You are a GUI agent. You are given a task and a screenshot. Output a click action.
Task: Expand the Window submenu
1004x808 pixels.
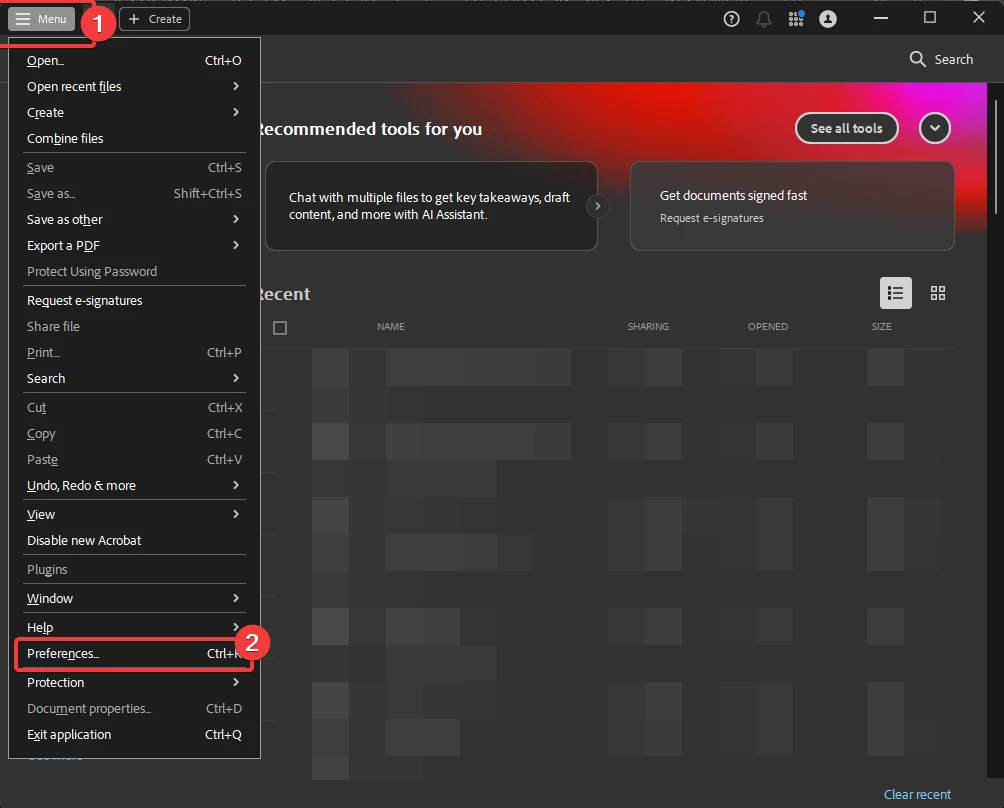click(x=134, y=599)
